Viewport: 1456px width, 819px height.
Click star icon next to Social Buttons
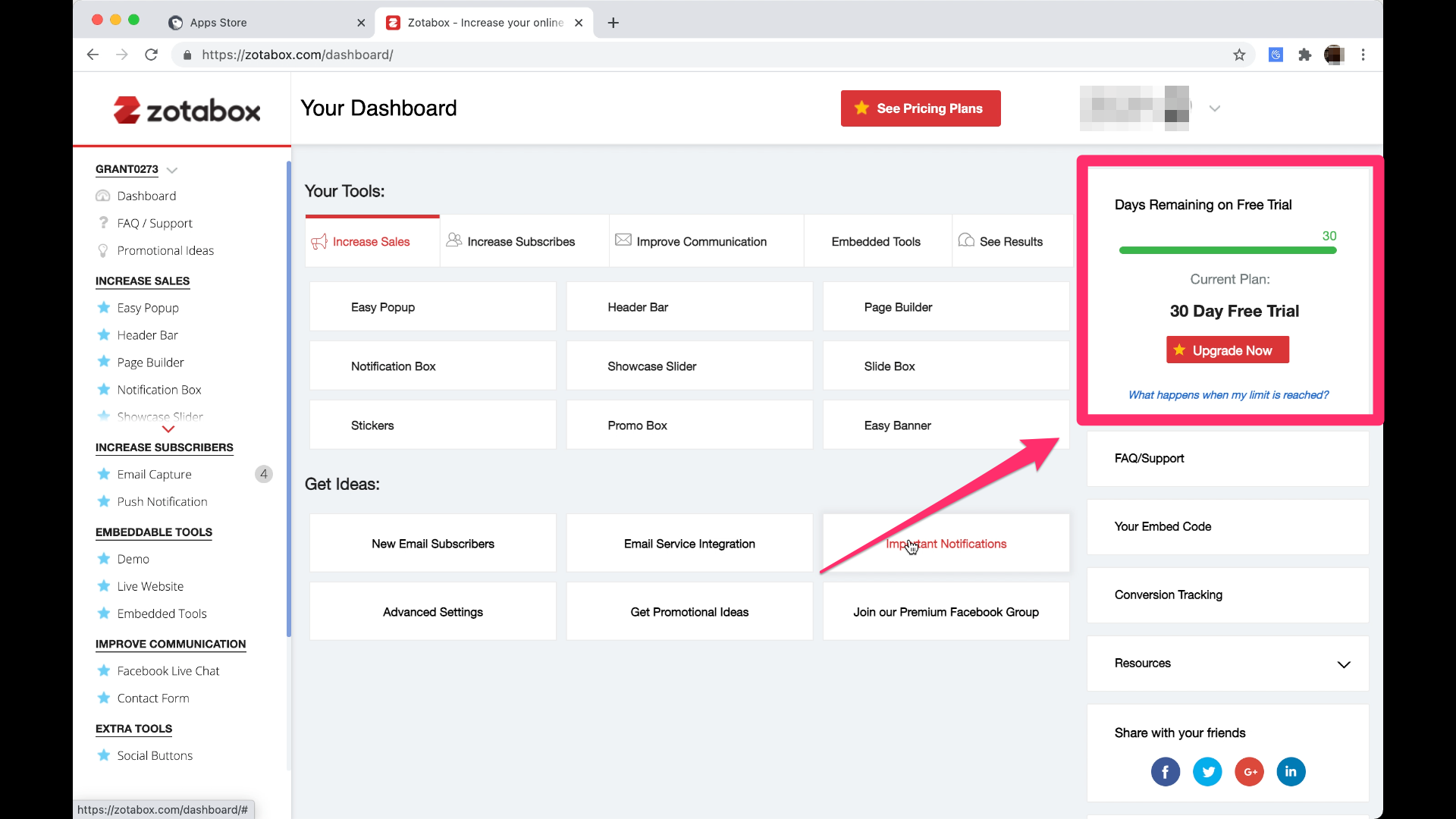pyautogui.click(x=104, y=755)
